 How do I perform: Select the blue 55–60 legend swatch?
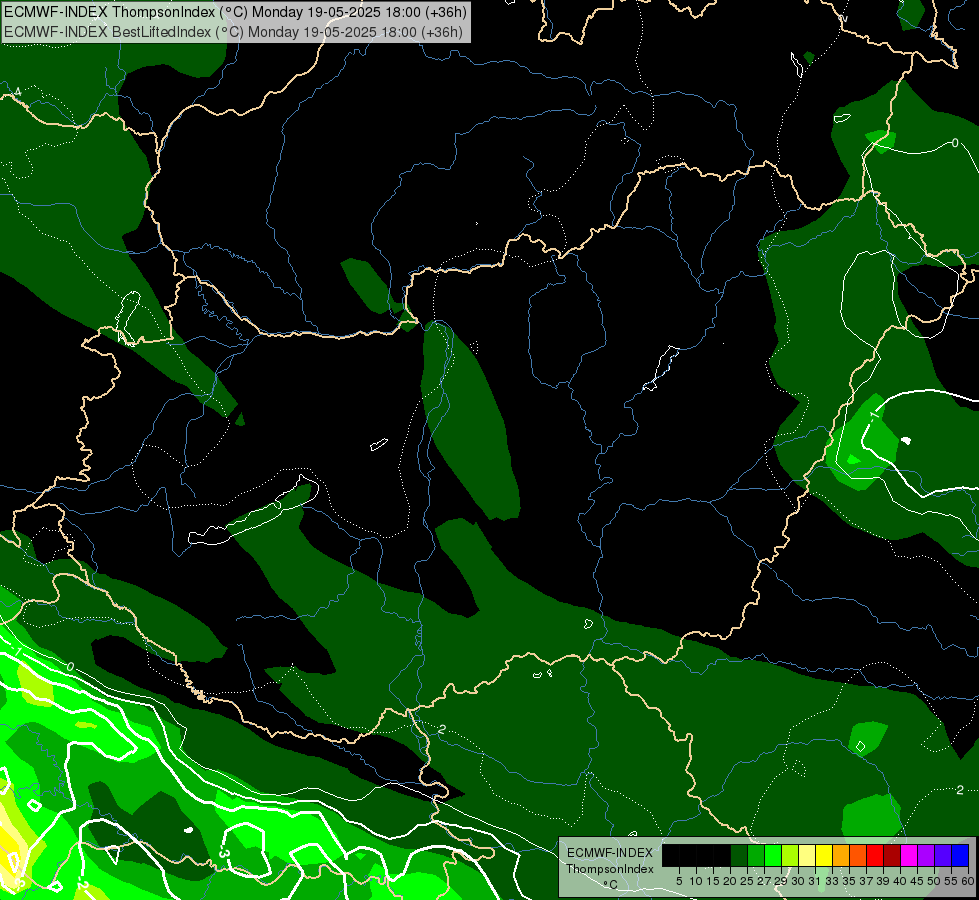pyautogui.click(x=960, y=855)
